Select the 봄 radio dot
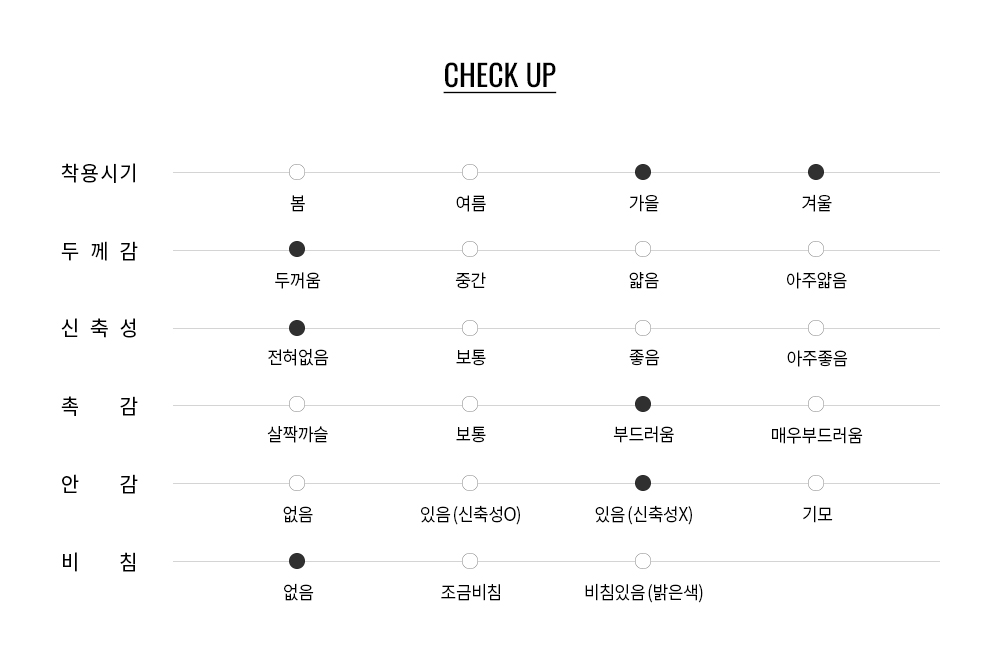The width and height of the screenshot is (1000, 661). tap(297, 172)
